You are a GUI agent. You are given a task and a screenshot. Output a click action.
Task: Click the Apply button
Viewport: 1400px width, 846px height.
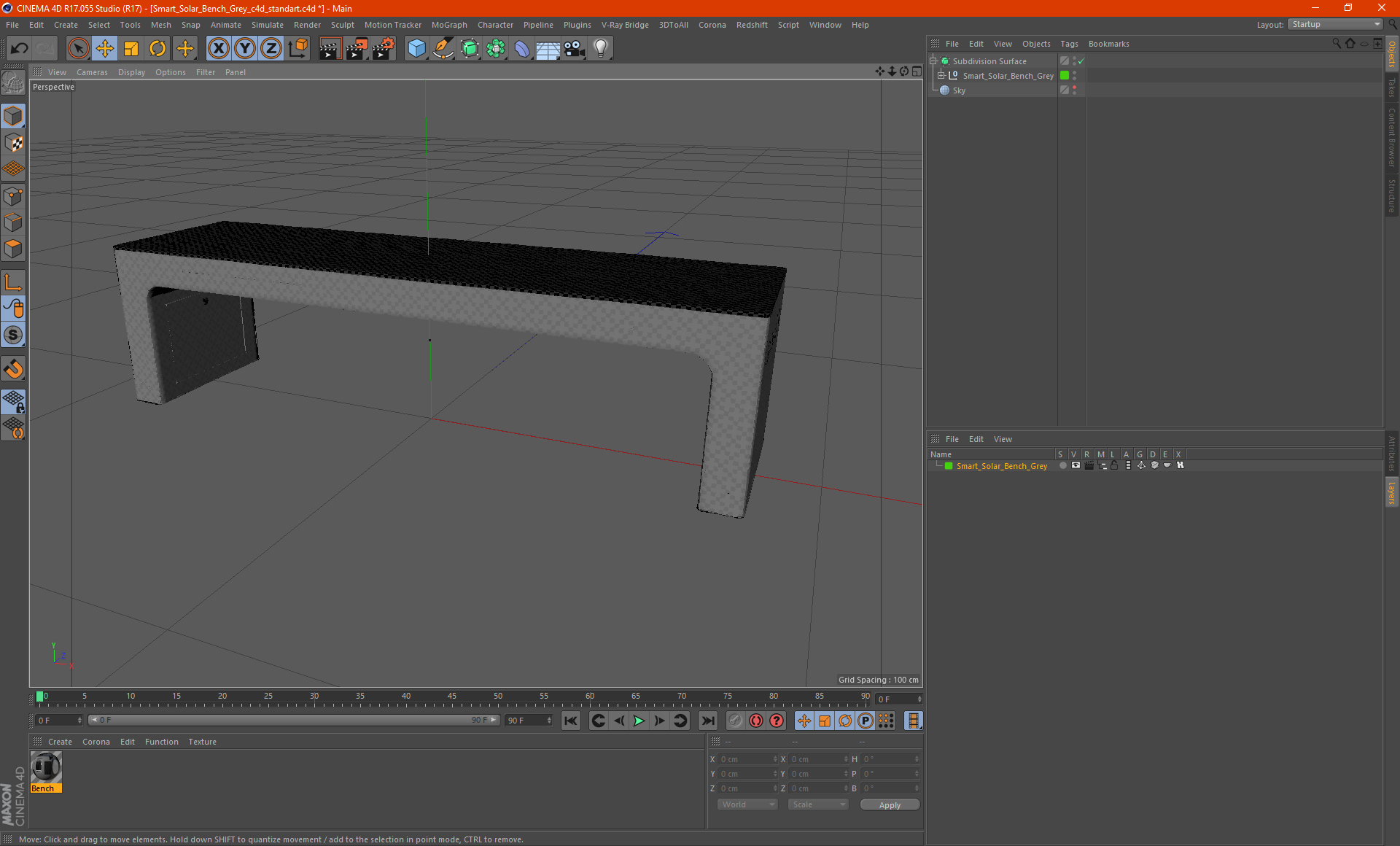point(889,804)
